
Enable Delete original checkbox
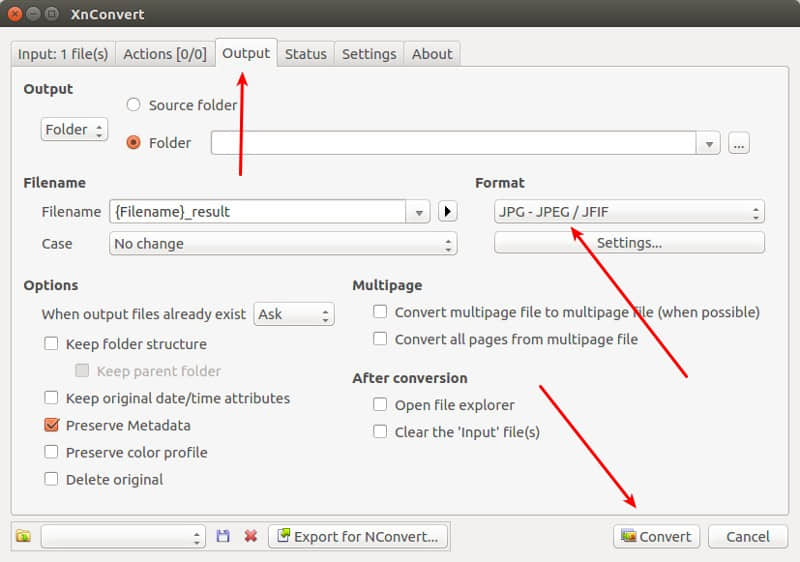[x=52, y=479]
